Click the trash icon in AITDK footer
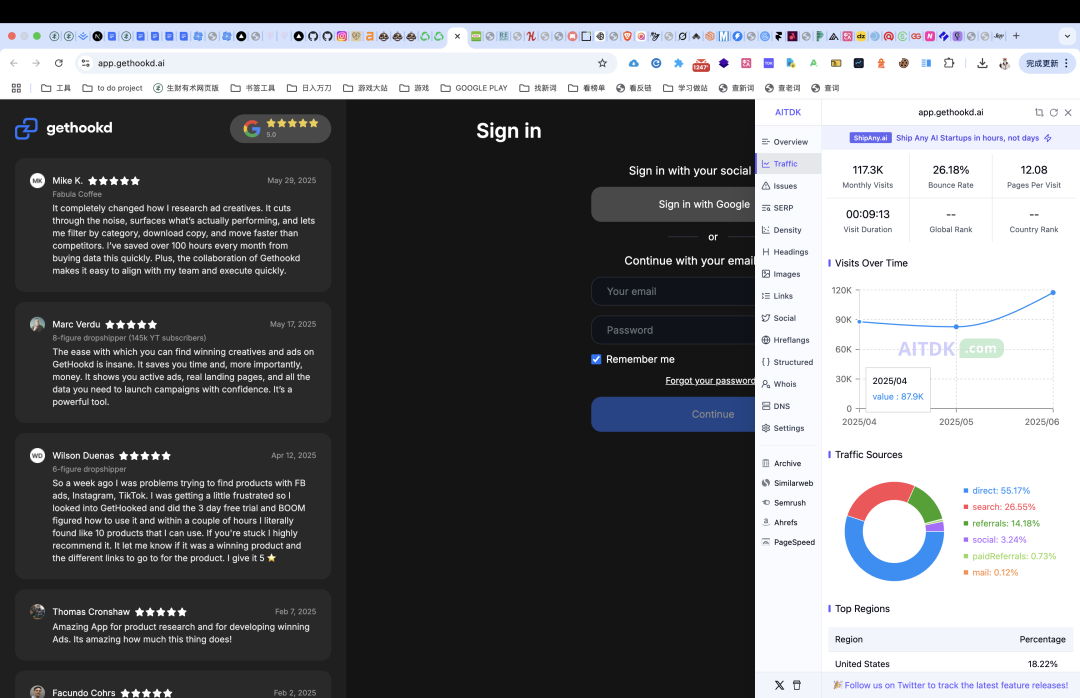Image resolution: width=1080 pixels, height=698 pixels. (797, 686)
